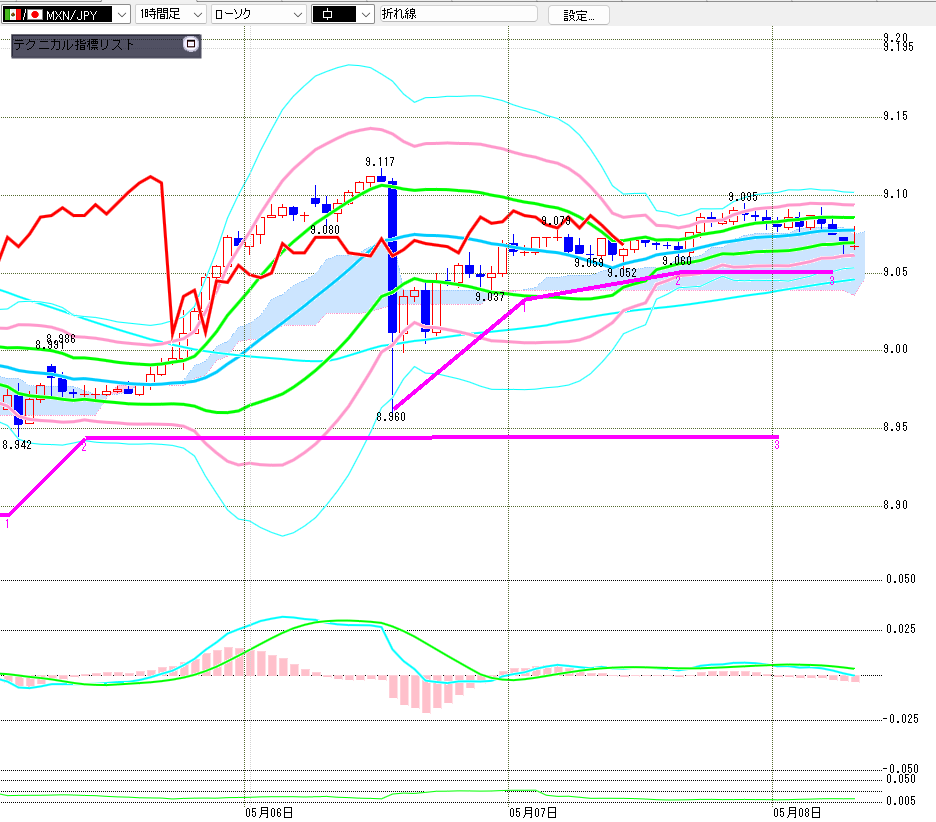
Task: Click the 05月08日 date label
Action: [x=797, y=812]
